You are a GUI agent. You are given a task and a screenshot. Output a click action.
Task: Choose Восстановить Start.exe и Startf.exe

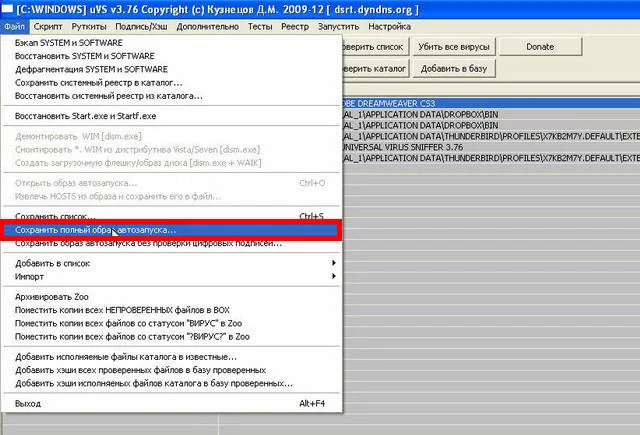(x=171, y=116)
